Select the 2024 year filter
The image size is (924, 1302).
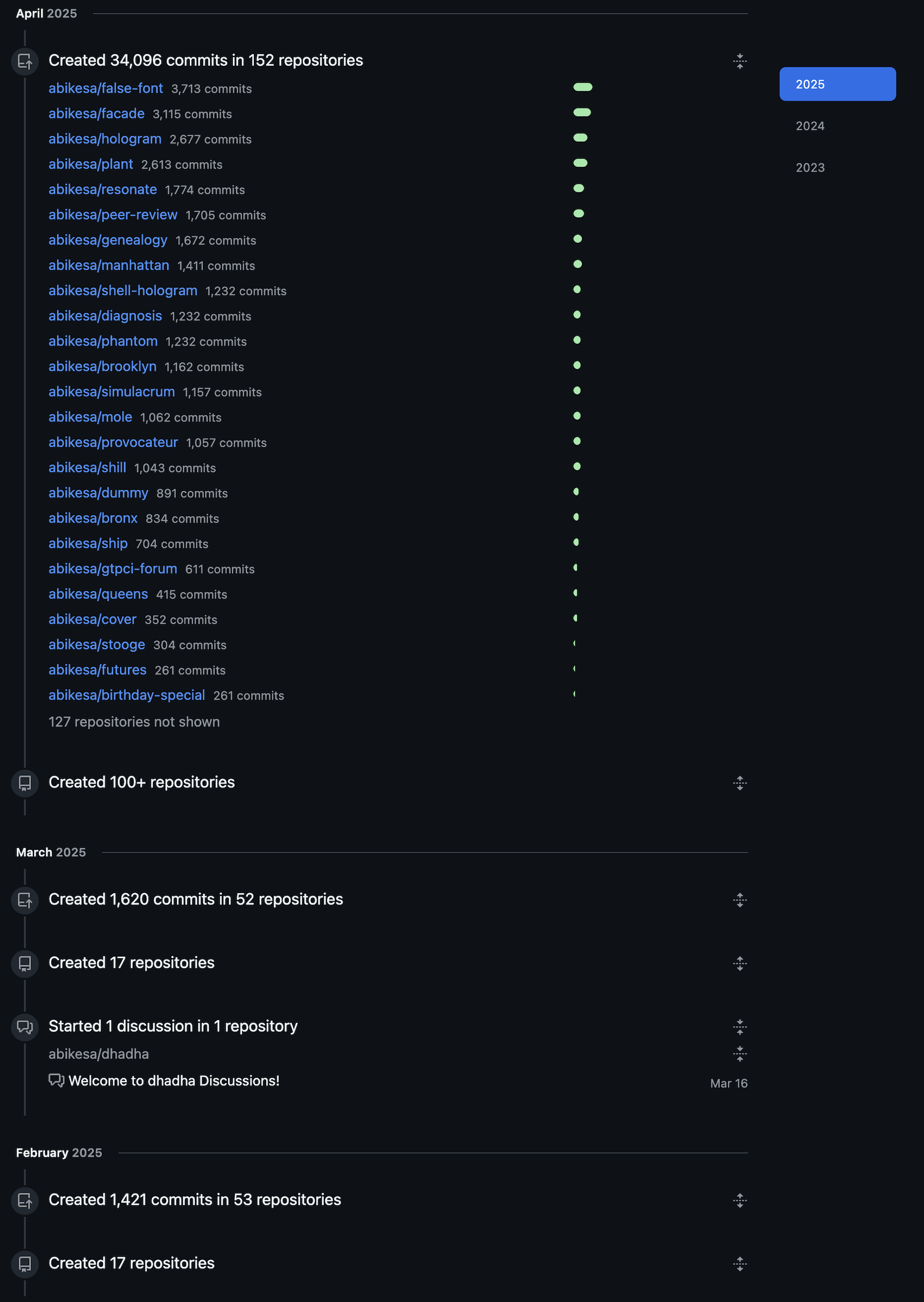[x=837, y=126]
